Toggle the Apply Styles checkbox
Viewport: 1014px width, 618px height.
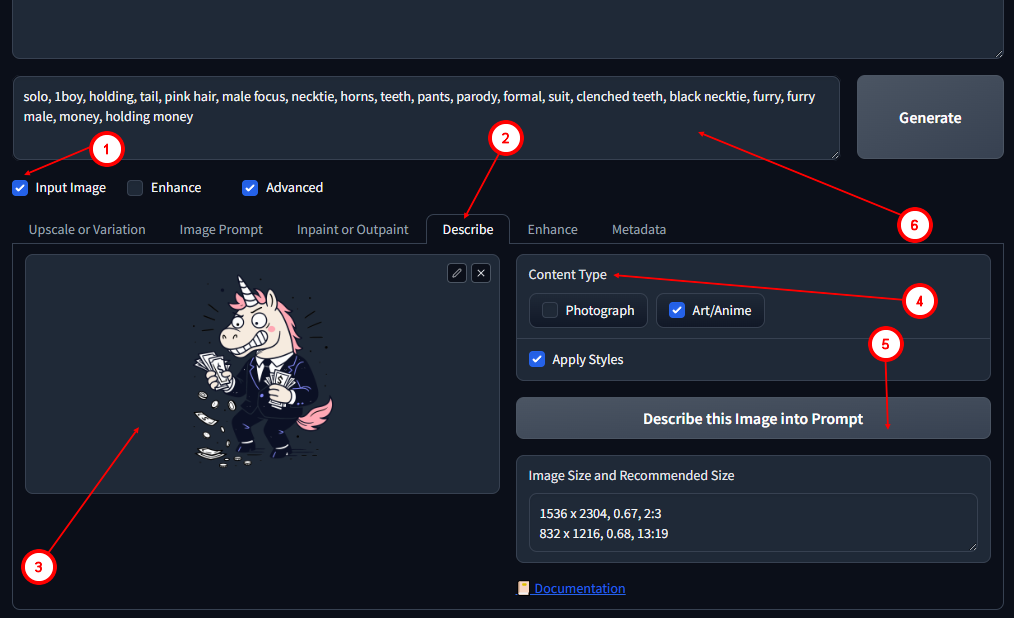point(537,359)
